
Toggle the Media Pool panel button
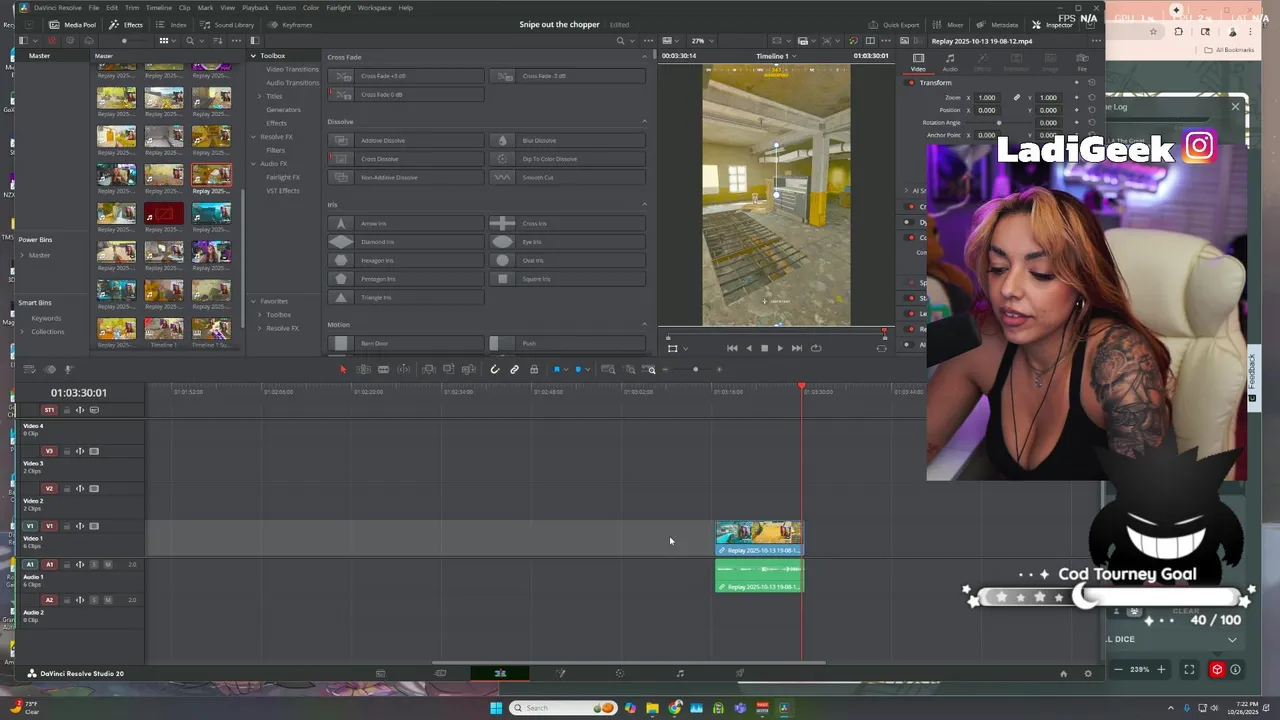[x=72, y=25]
